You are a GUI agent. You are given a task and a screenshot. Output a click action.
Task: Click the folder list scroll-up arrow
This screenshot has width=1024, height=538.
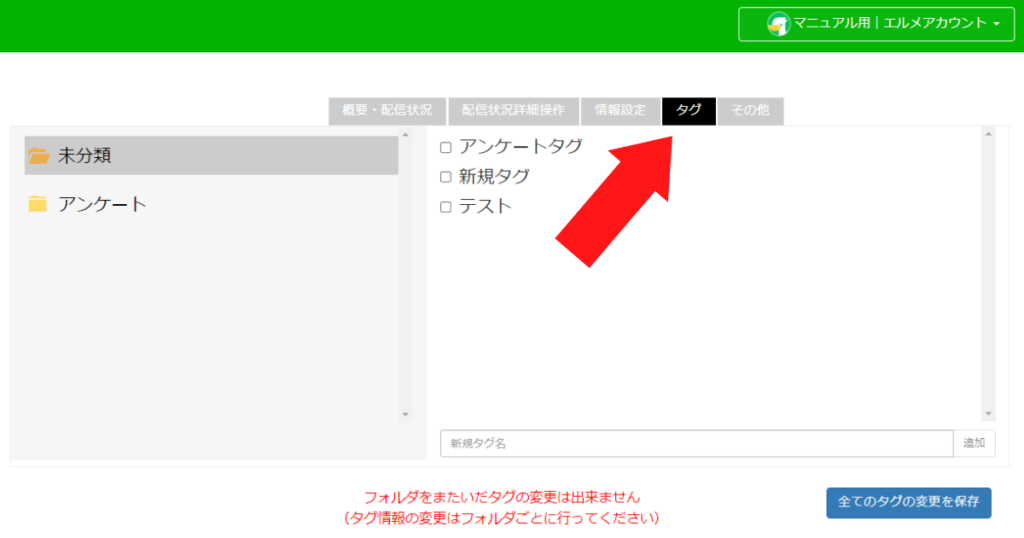[406, 134]
